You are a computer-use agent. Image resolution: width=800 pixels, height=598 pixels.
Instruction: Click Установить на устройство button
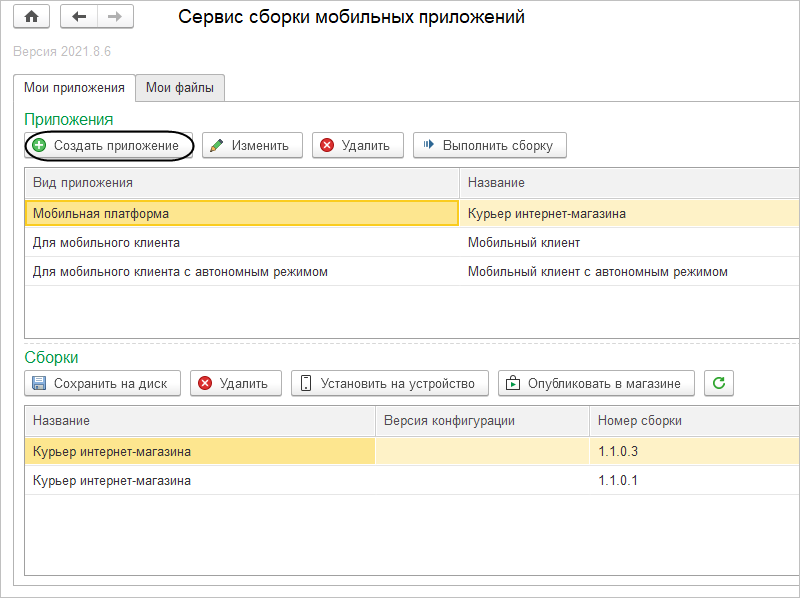[391, 383]
